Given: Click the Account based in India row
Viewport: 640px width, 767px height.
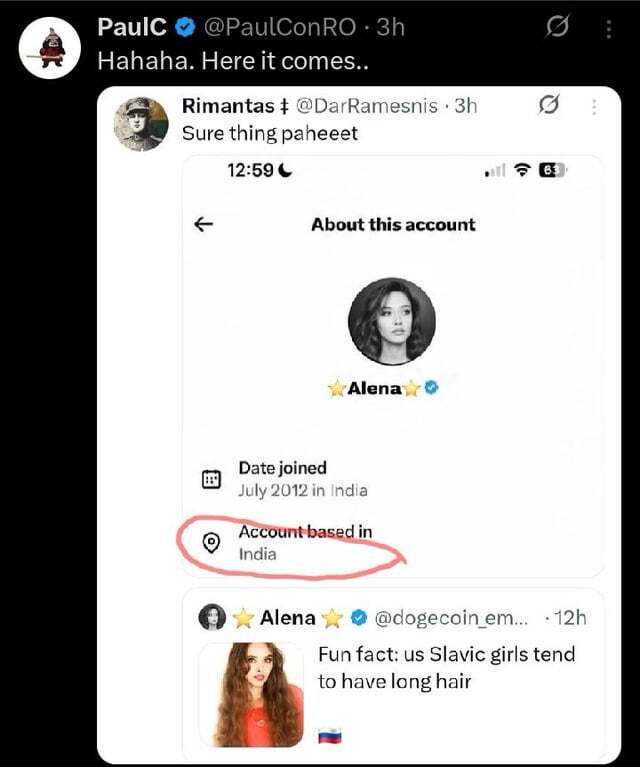Looking at the screenshot, I should point(304,543).
